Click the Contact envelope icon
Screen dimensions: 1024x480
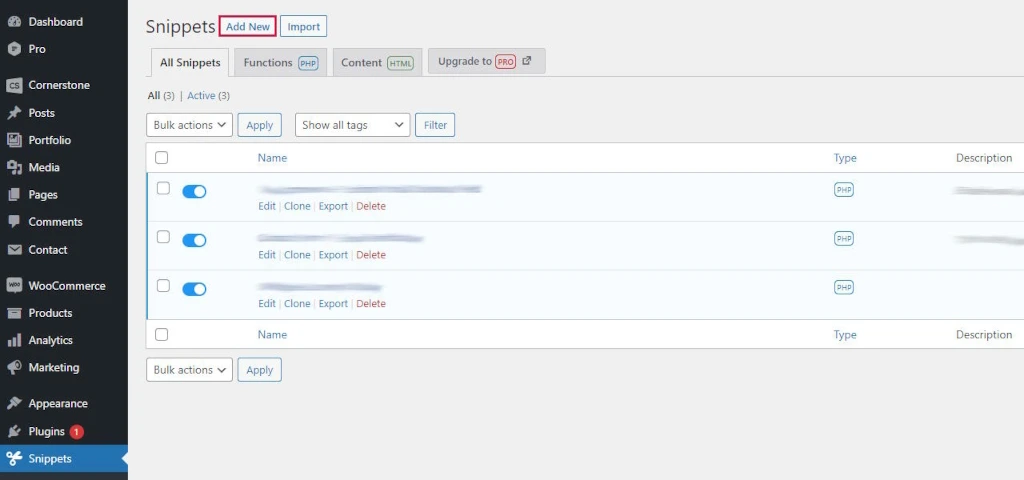click(x=14, y=249)
